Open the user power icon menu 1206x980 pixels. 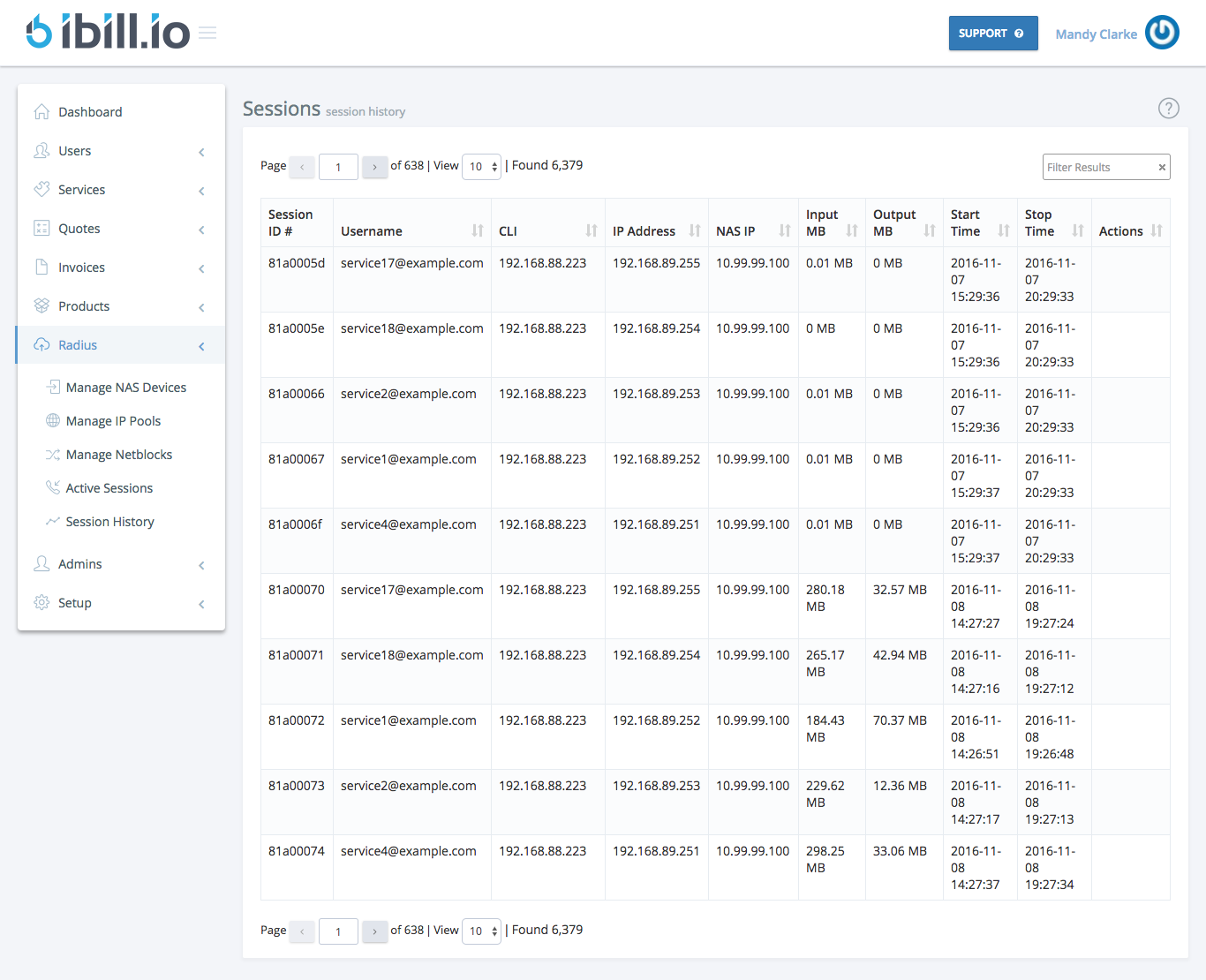[x=1162, y=32]
